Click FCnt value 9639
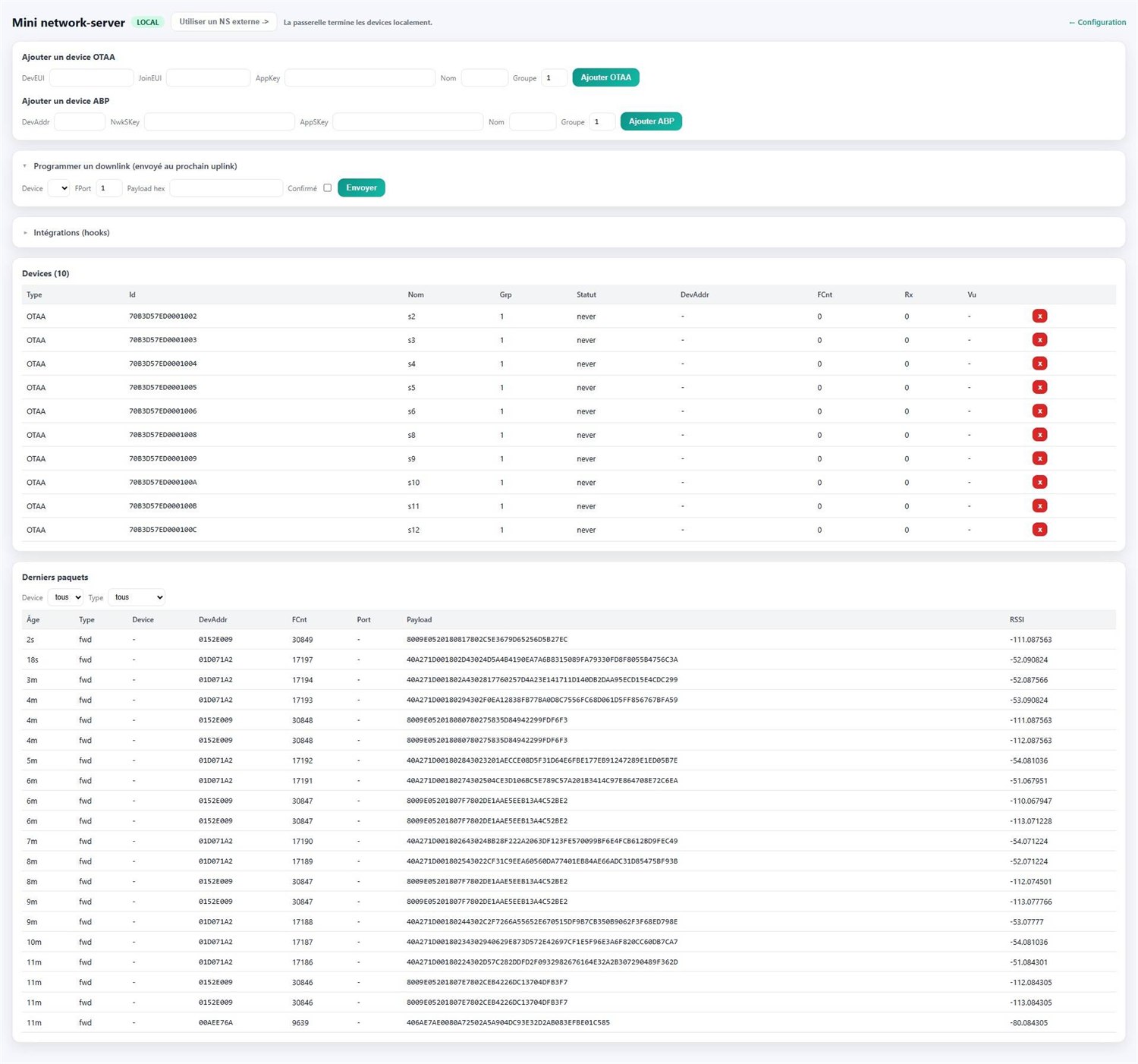Viewport: 1138px width, 1064px height. [300, 1022]
